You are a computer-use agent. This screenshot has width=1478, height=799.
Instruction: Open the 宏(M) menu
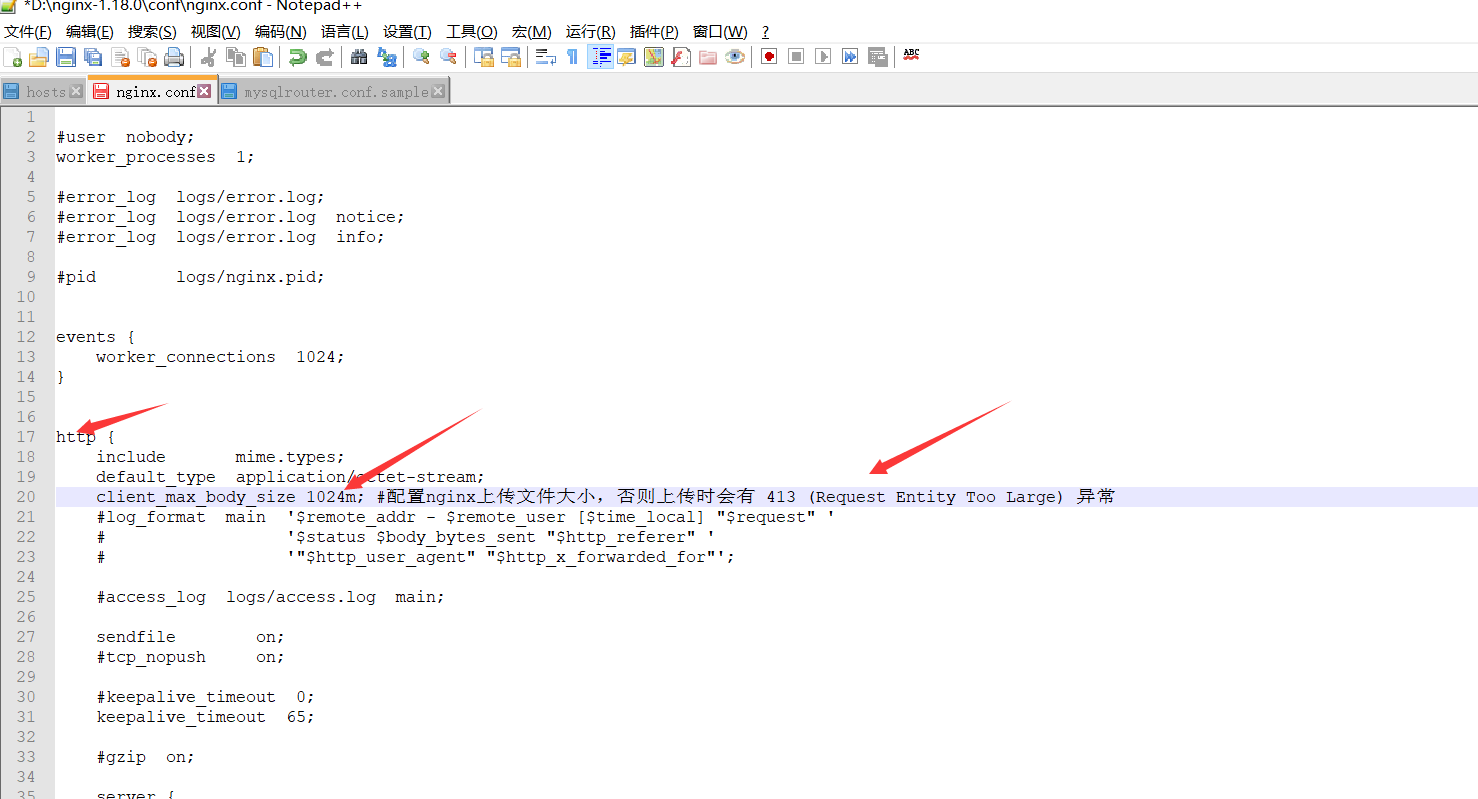[532, 32]
